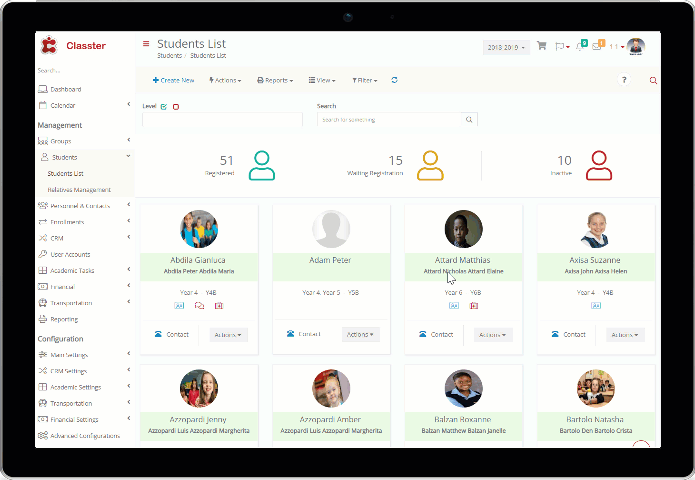The height and width of the screenshot is (480, 695).
Task: Click Contact on Attard Matthias card
Action: pyautogui.click(x=436, y=334)
